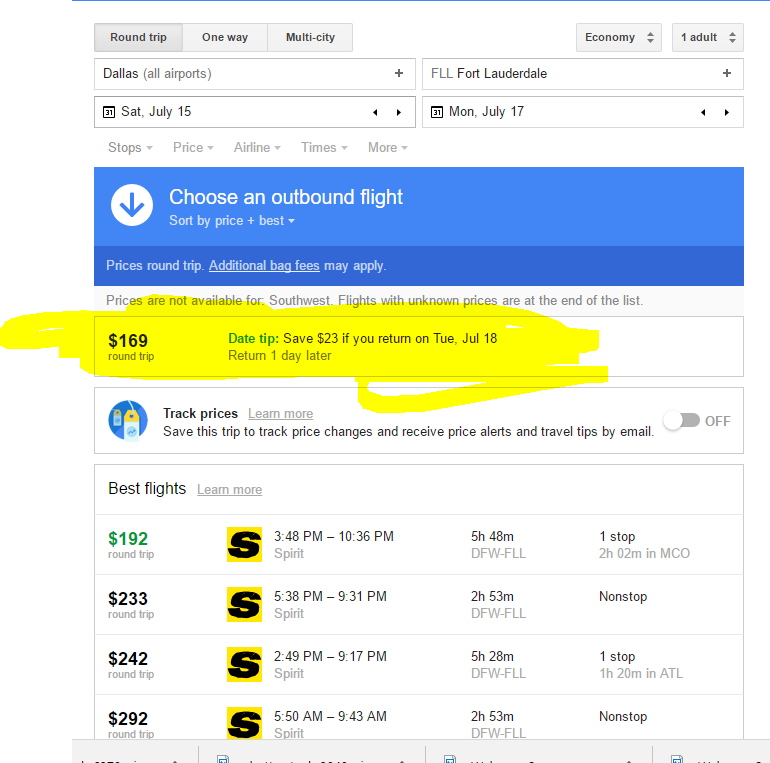Go to previous day for departure date
Image resolution: width=770 pixels, height=763 pixels.
pos(375,112)
